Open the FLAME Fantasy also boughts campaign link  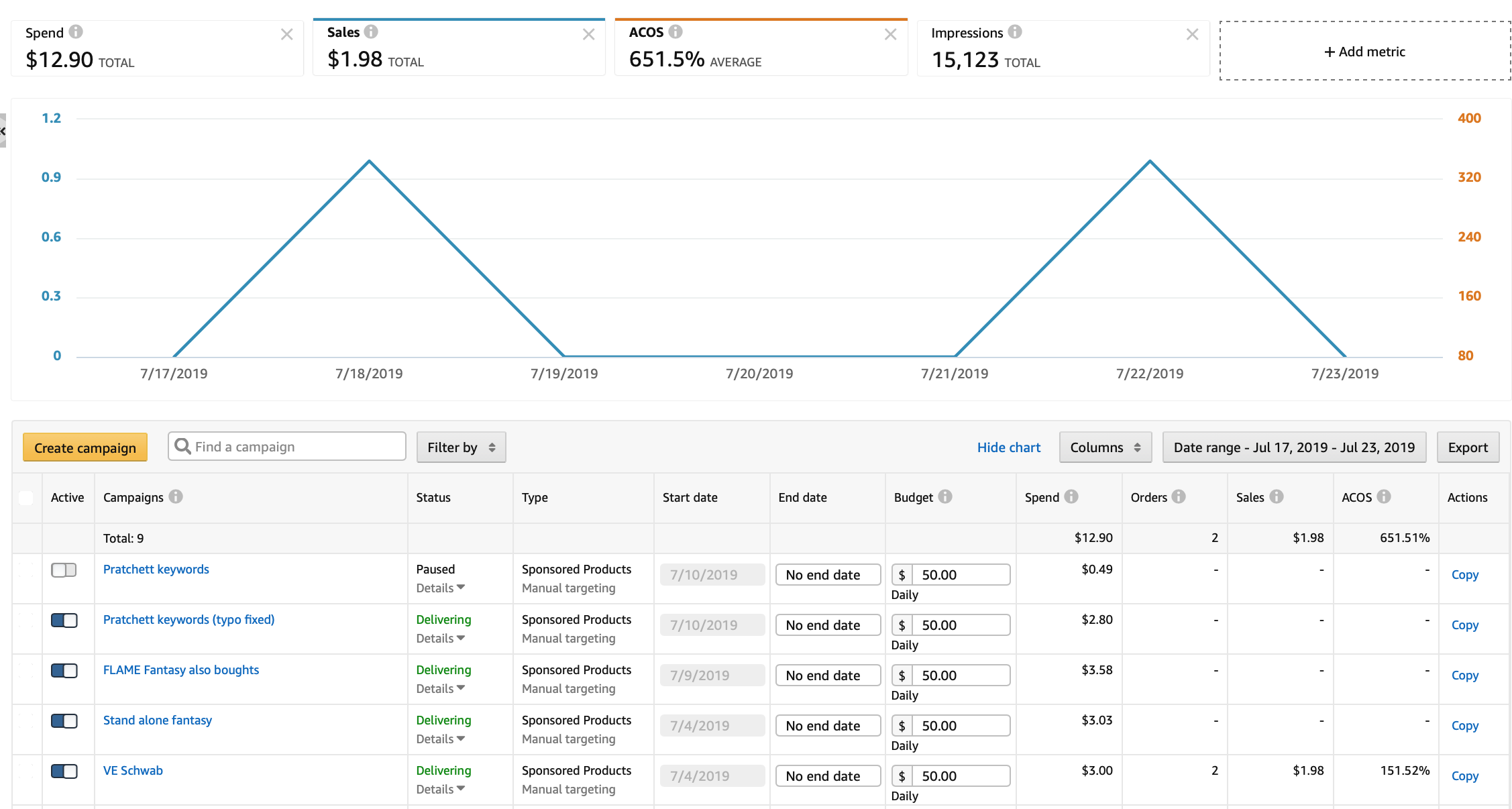pyautogui.click(x=180, y=670)
